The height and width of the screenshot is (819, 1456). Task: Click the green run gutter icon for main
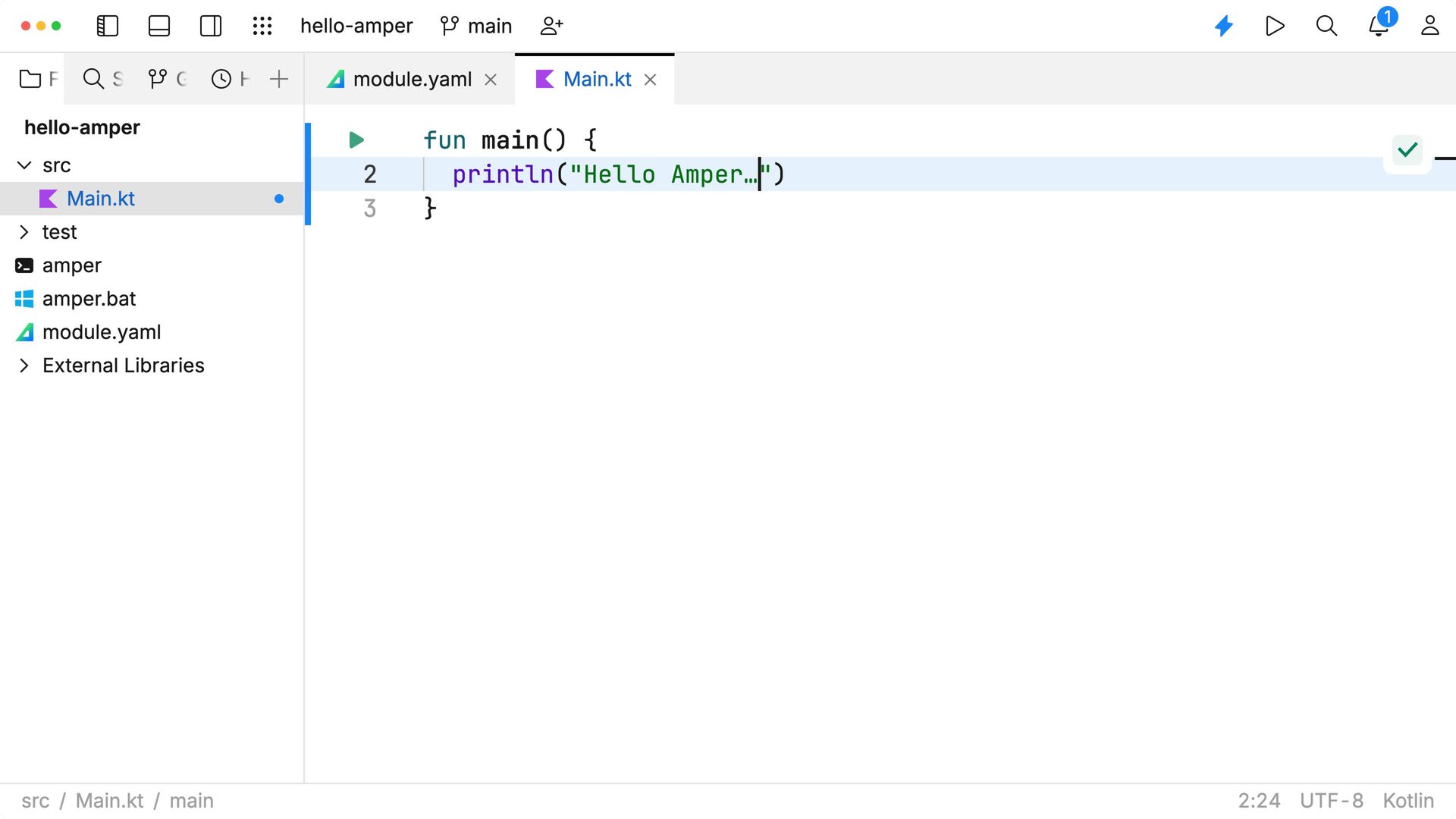[356, 140]
